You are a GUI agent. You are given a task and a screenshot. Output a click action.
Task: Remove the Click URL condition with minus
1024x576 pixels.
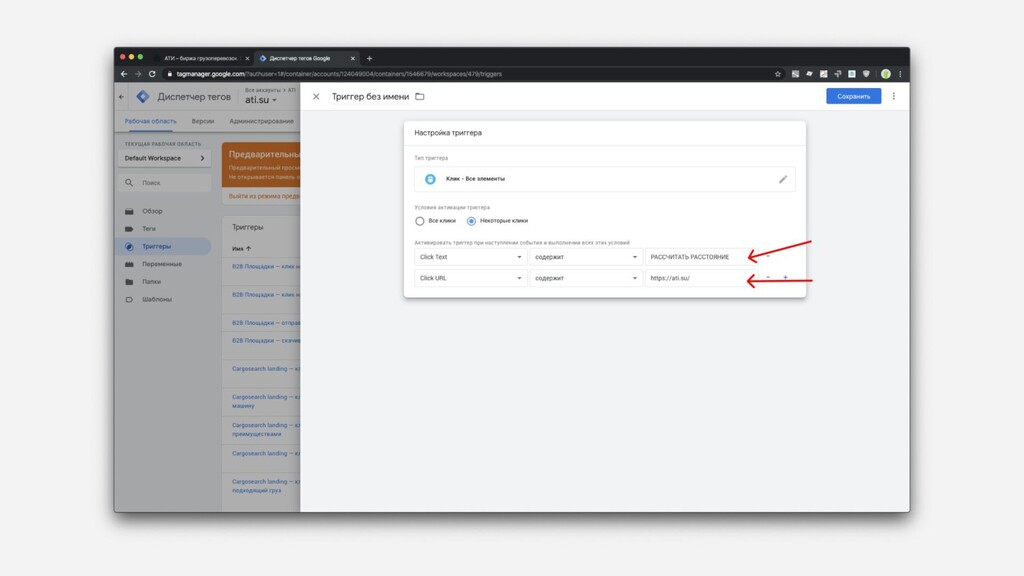click(768, 278)
